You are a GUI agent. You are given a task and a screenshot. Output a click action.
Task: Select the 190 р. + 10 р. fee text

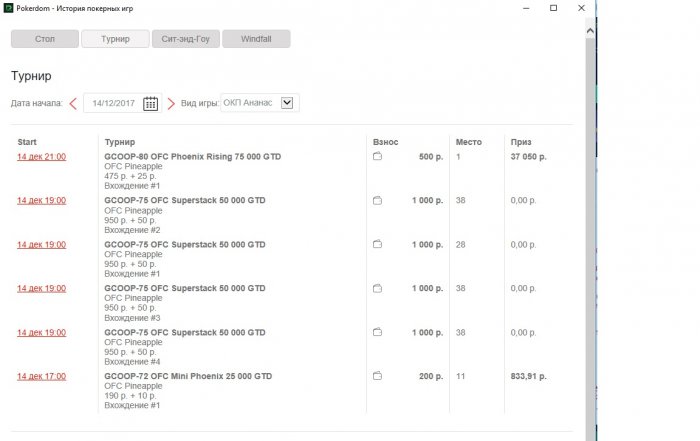tap(130, 395)
